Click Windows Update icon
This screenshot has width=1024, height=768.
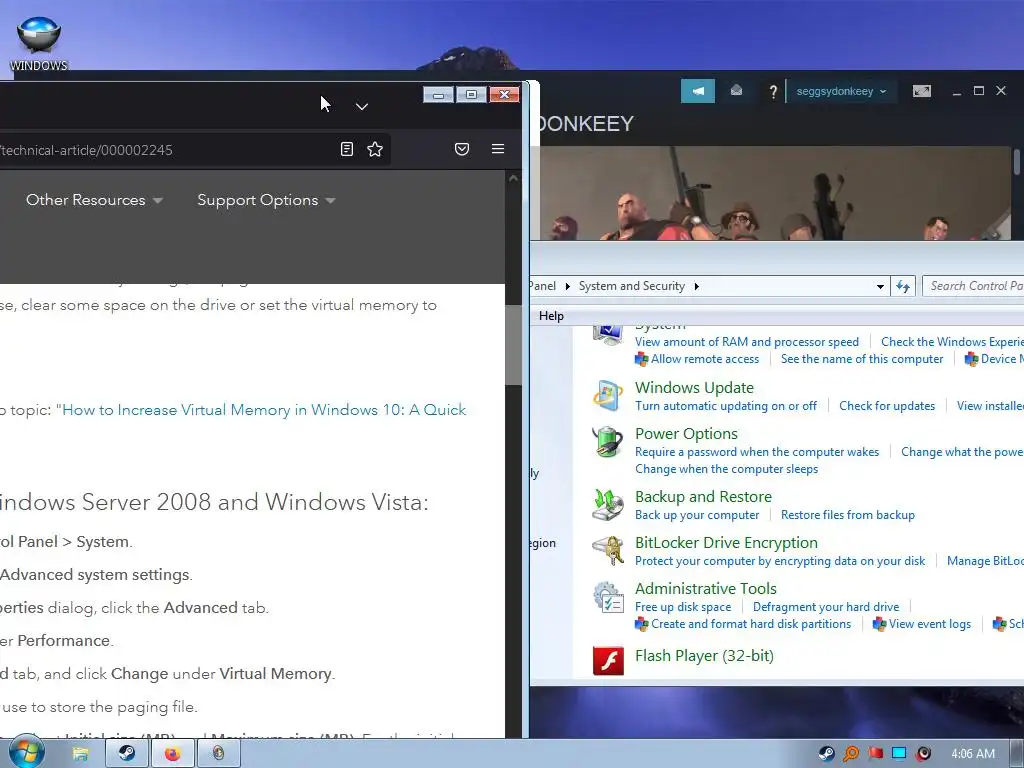click(x=607, y=395)
